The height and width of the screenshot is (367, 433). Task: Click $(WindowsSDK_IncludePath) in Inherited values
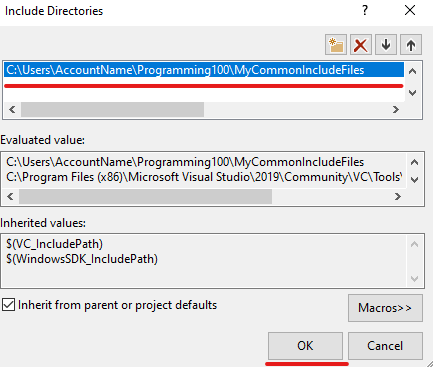(x=82, y=259)
